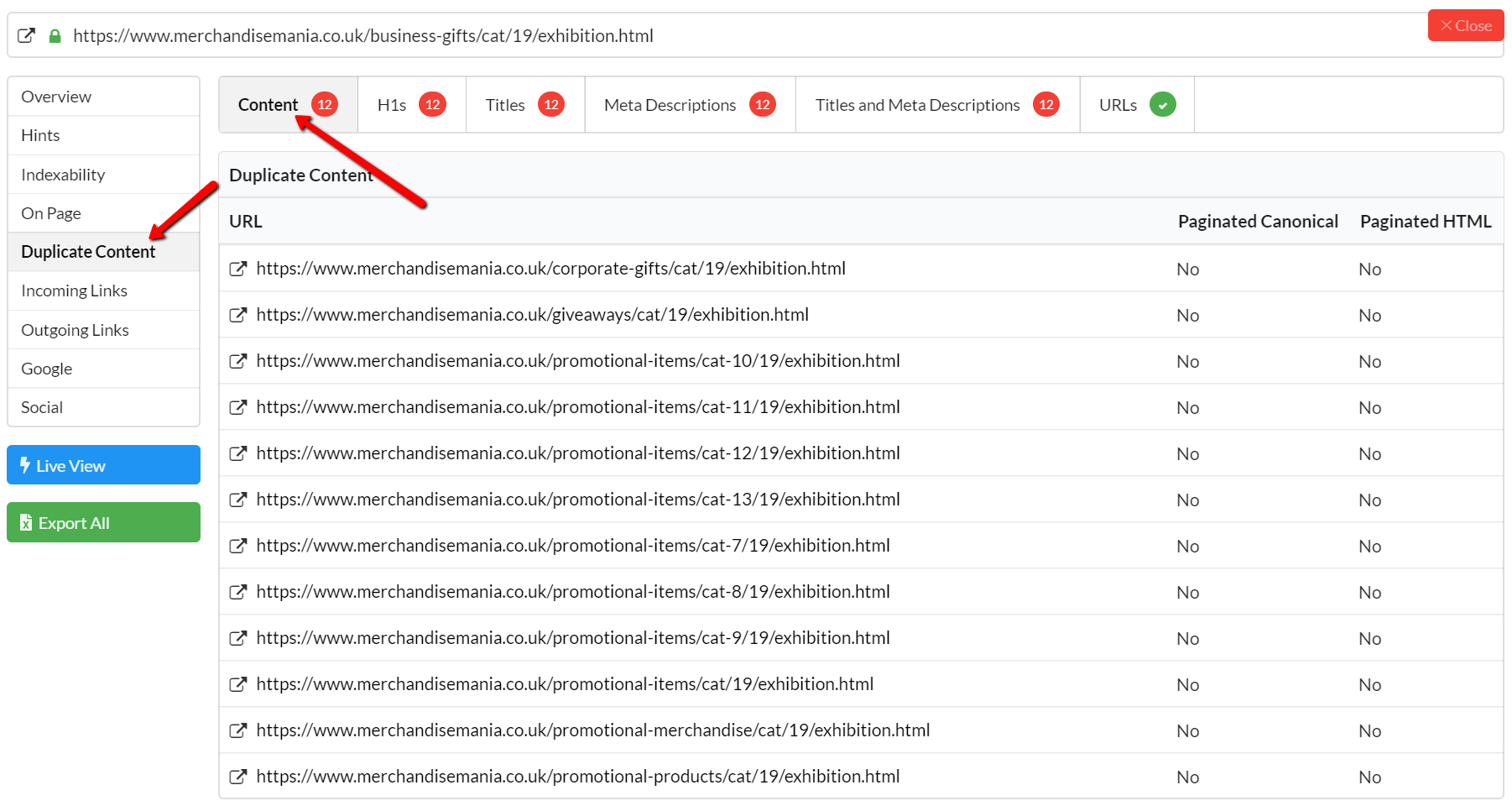Open external icon for cat-8 exhibition URL
This screenshot has width=1512, height=806.
238,592
